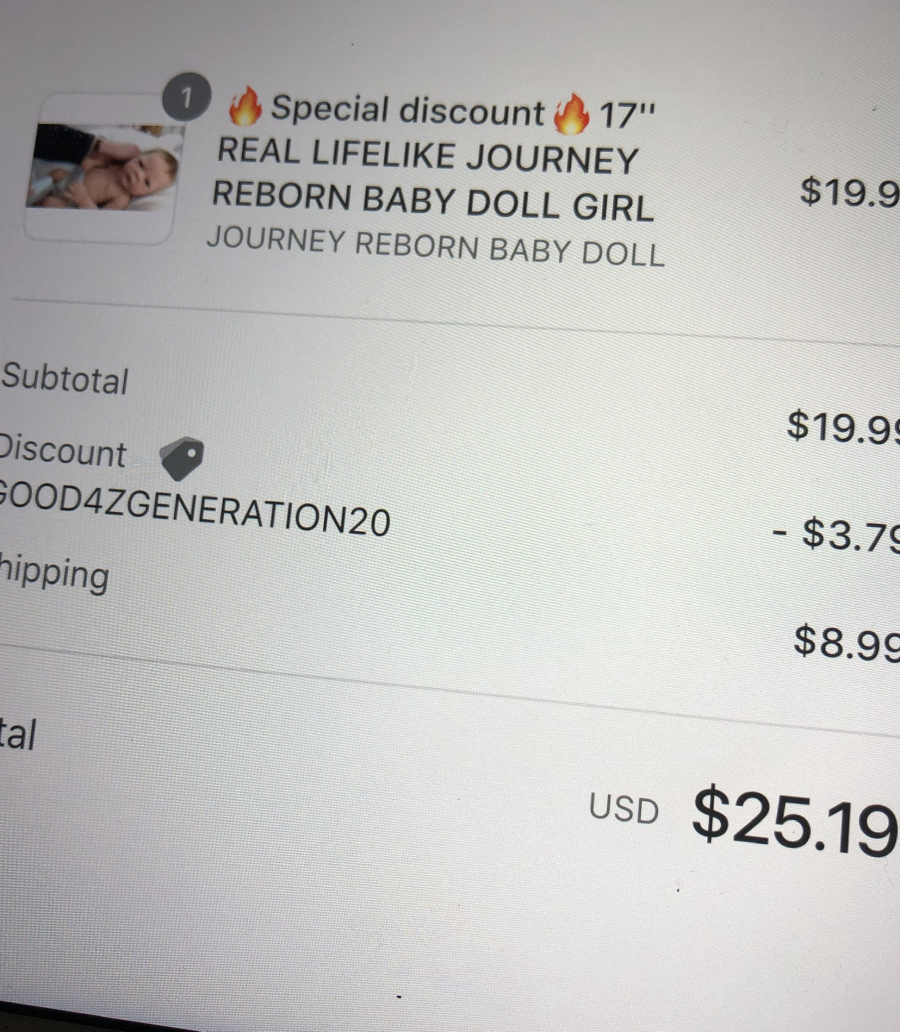The width and height of the screenshot is (900, 1032).
Task: Open the reborn baby doll product thumbnail
Action: coord(103,167)
